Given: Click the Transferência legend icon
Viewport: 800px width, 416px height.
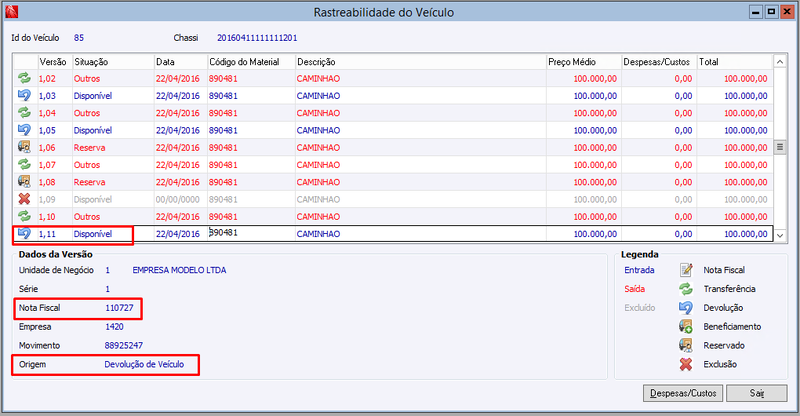Looking at the screenshot, I should tap(686, 289).
